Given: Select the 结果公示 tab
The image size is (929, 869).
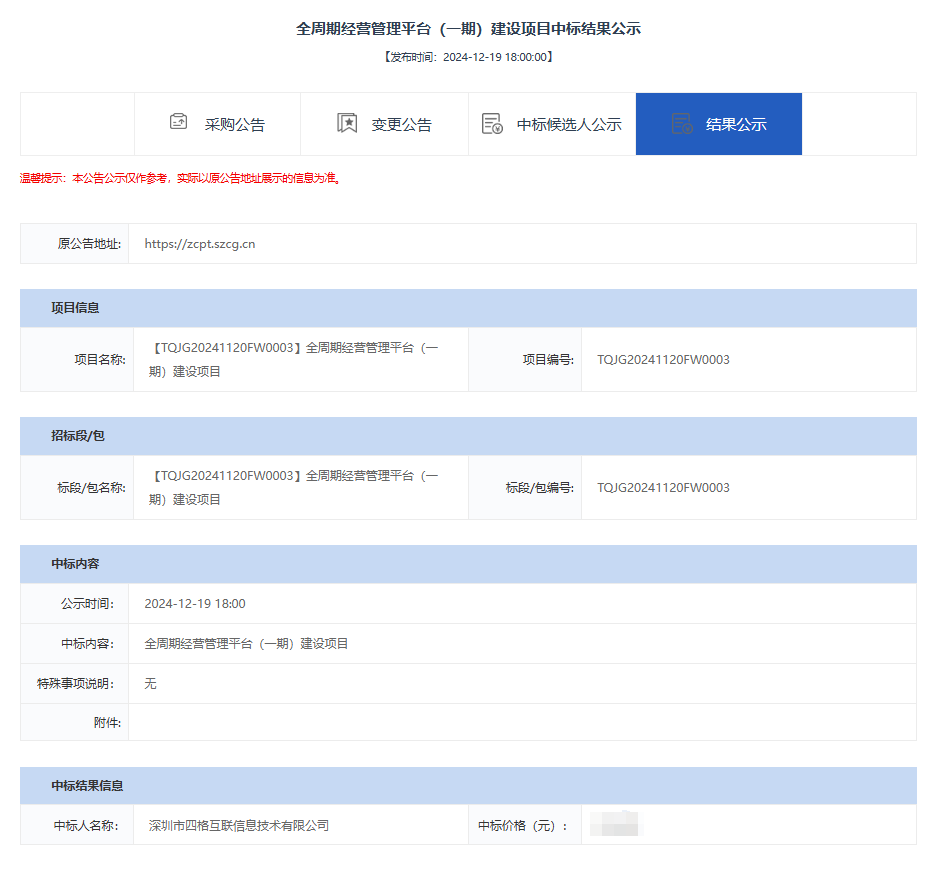Looking at the screenshot, I should 719,124.
